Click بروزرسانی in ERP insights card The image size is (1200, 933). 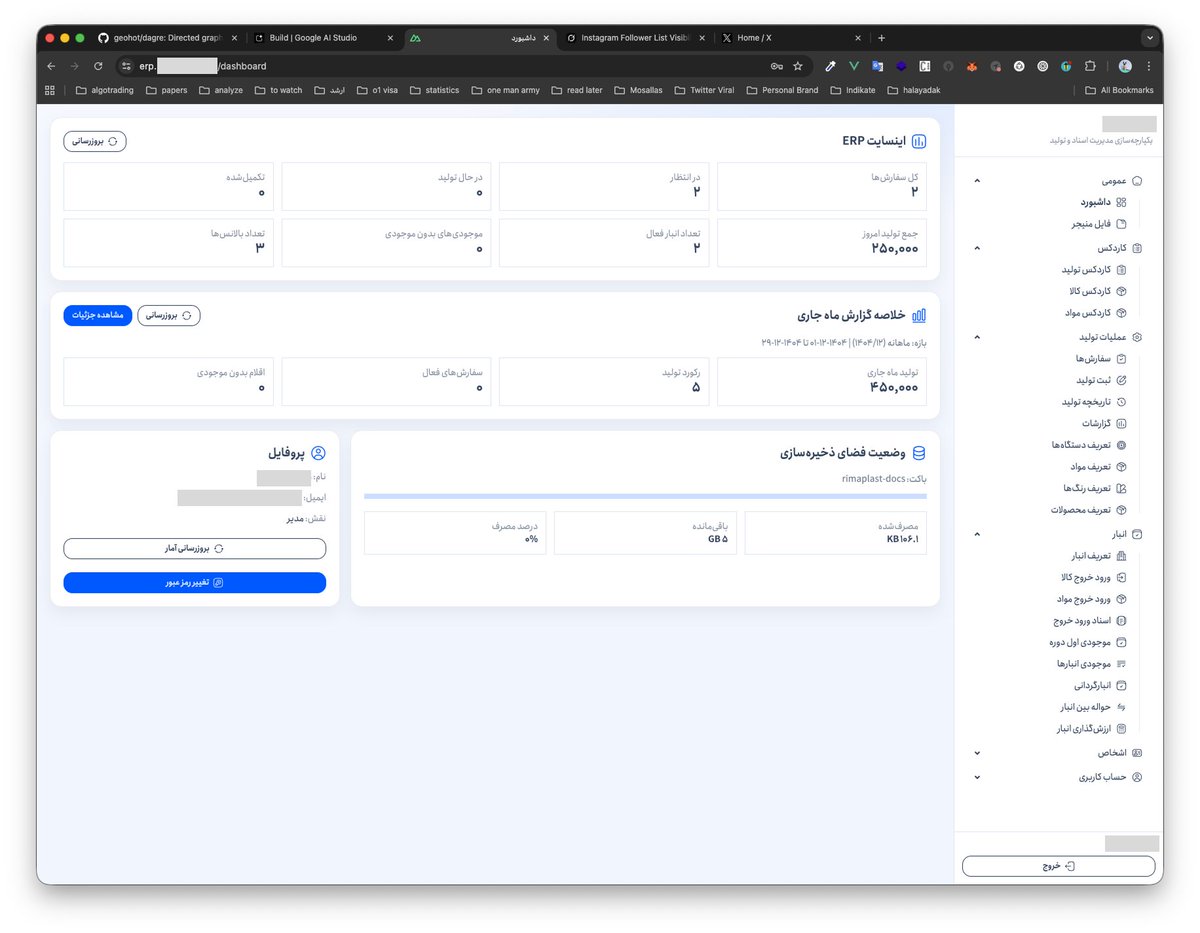tap(95, 142)
